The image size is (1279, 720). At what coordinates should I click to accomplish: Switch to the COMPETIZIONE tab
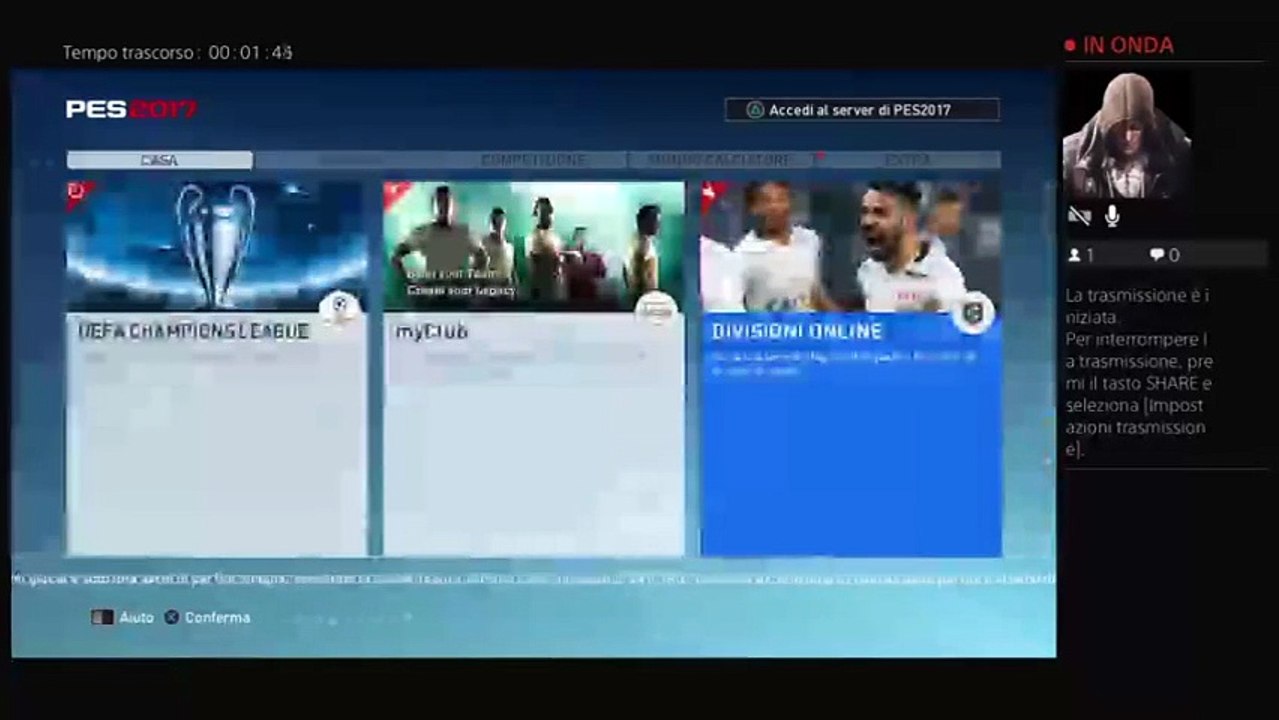pos(533,160)
